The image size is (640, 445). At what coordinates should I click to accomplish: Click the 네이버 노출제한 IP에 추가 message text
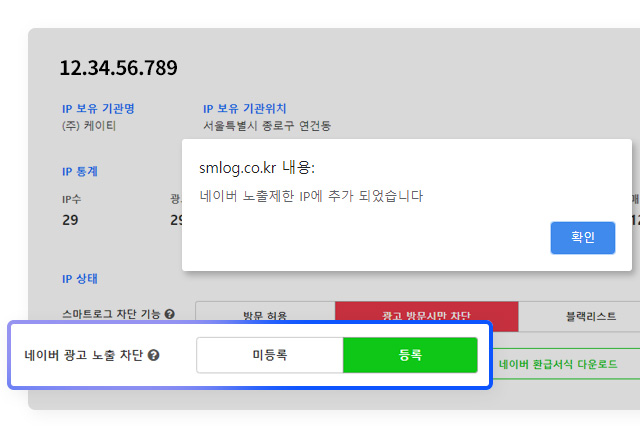(311, 196)
